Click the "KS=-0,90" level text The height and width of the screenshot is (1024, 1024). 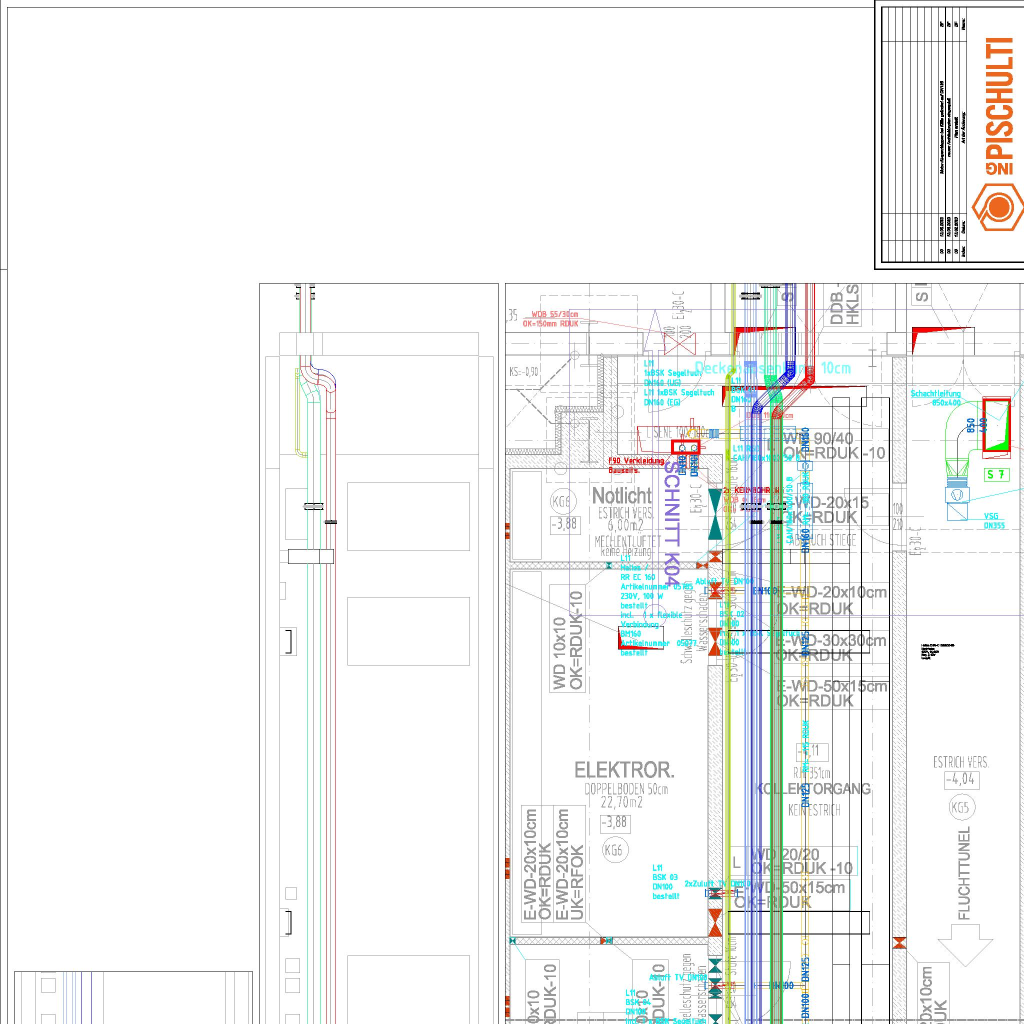point(524,372)
